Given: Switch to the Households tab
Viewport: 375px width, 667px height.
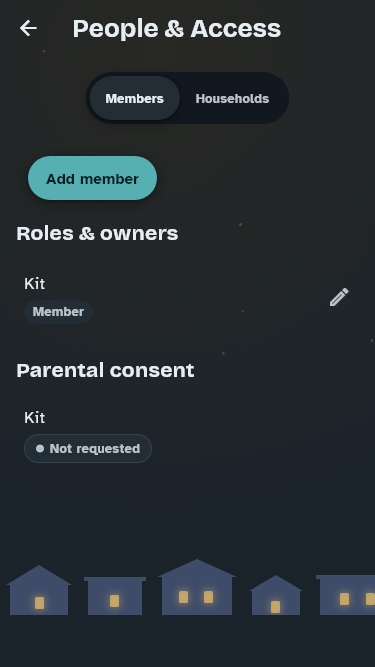Looking at the screenshot, I should (232, 99).
